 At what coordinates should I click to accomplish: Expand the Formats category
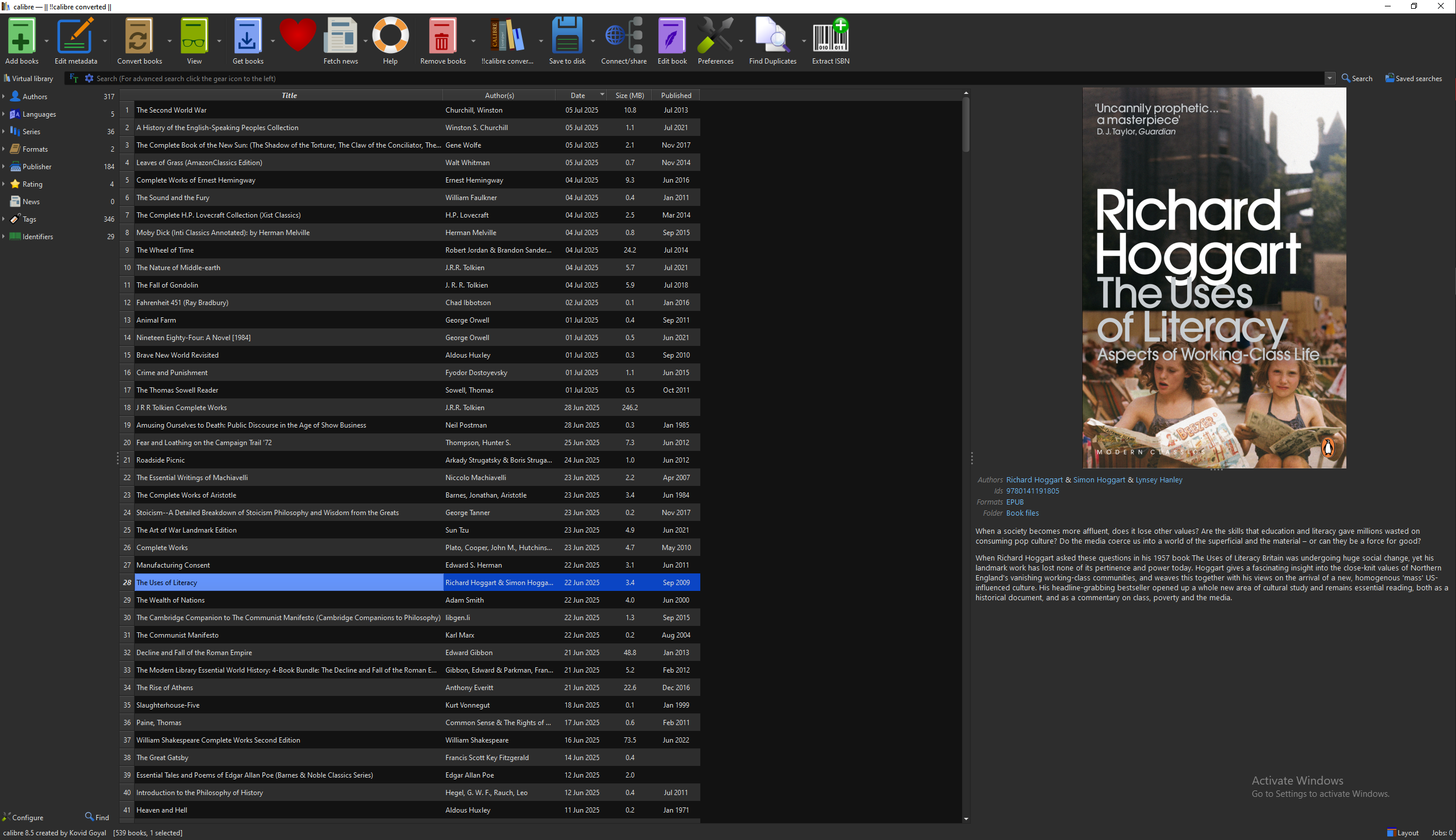[x=3, y=149]
